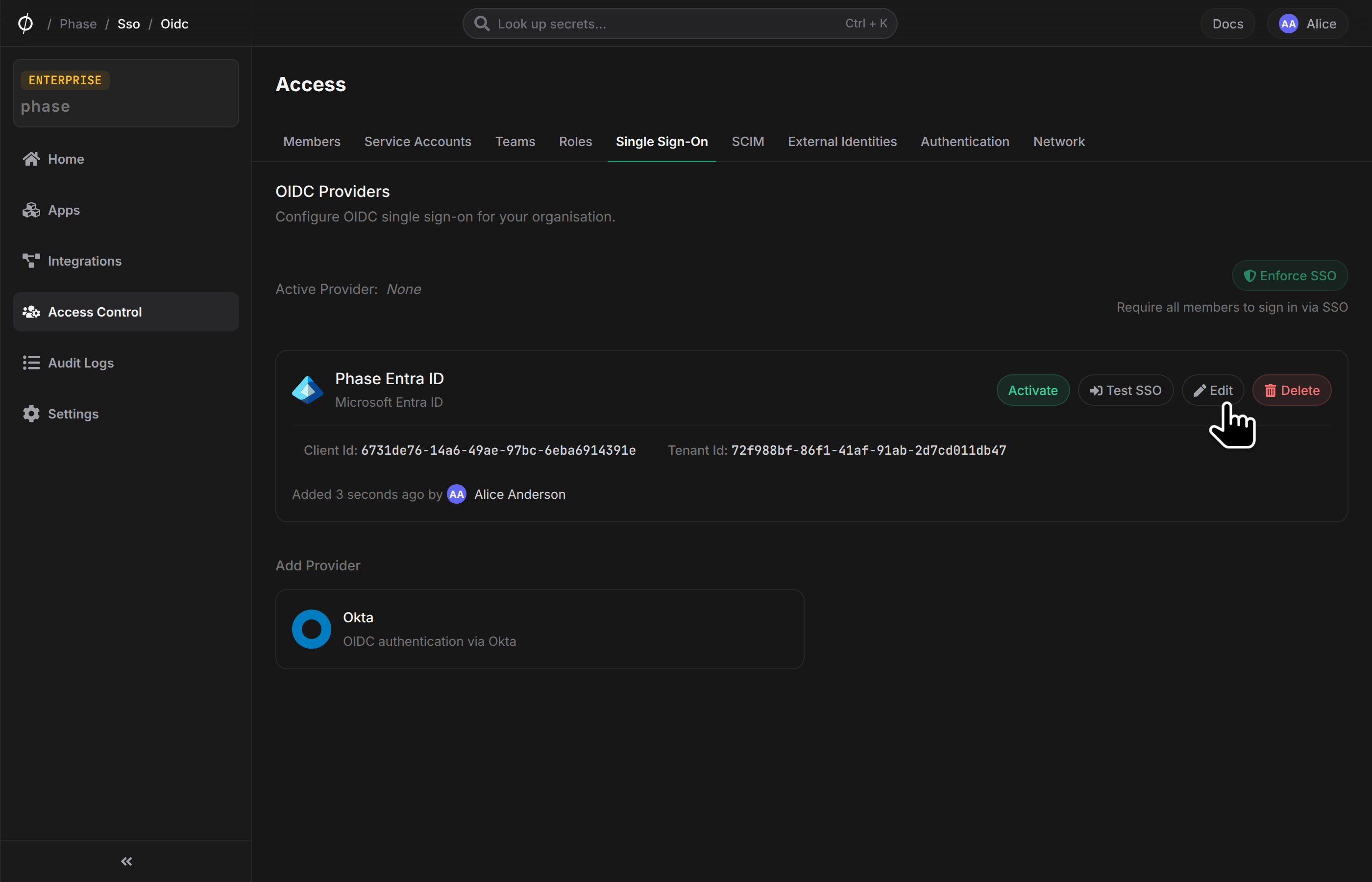The height and width of the screenshot is (882, 1372).
Task: Click the Sso breadcrumb link
Action: tap(128, 24)
